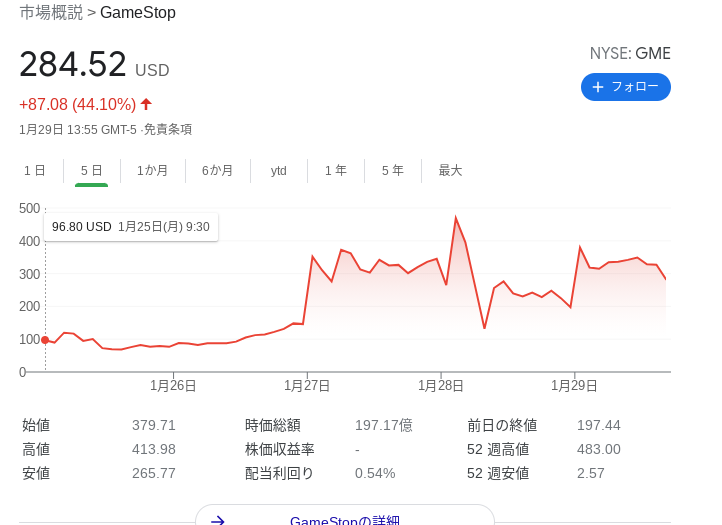The height and width of the screenshot is (525, 722).
Task: Click the 前日の終値 value 197.44
Action: coord(599,425)
